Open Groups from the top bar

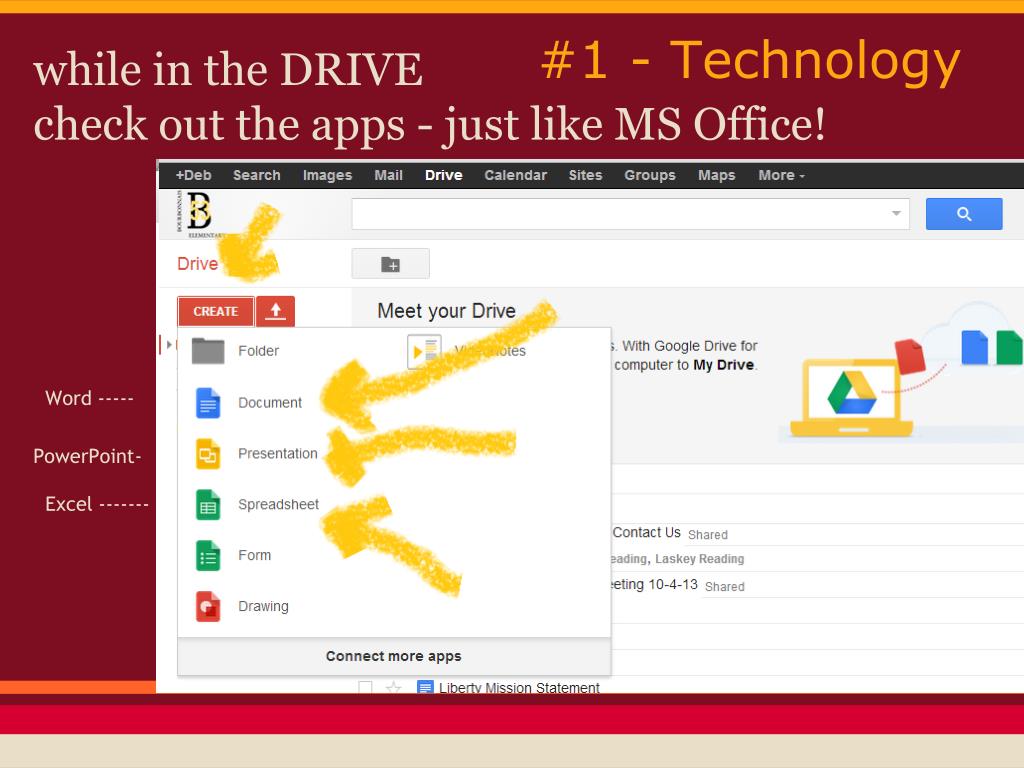tap(650, 175)
